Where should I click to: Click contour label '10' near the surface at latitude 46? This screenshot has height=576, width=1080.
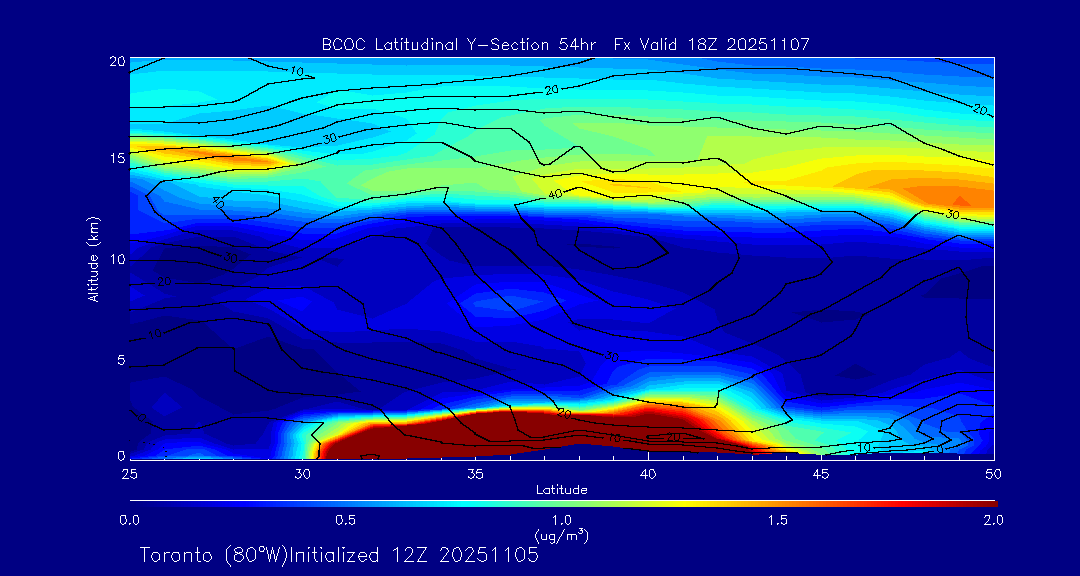863,448
